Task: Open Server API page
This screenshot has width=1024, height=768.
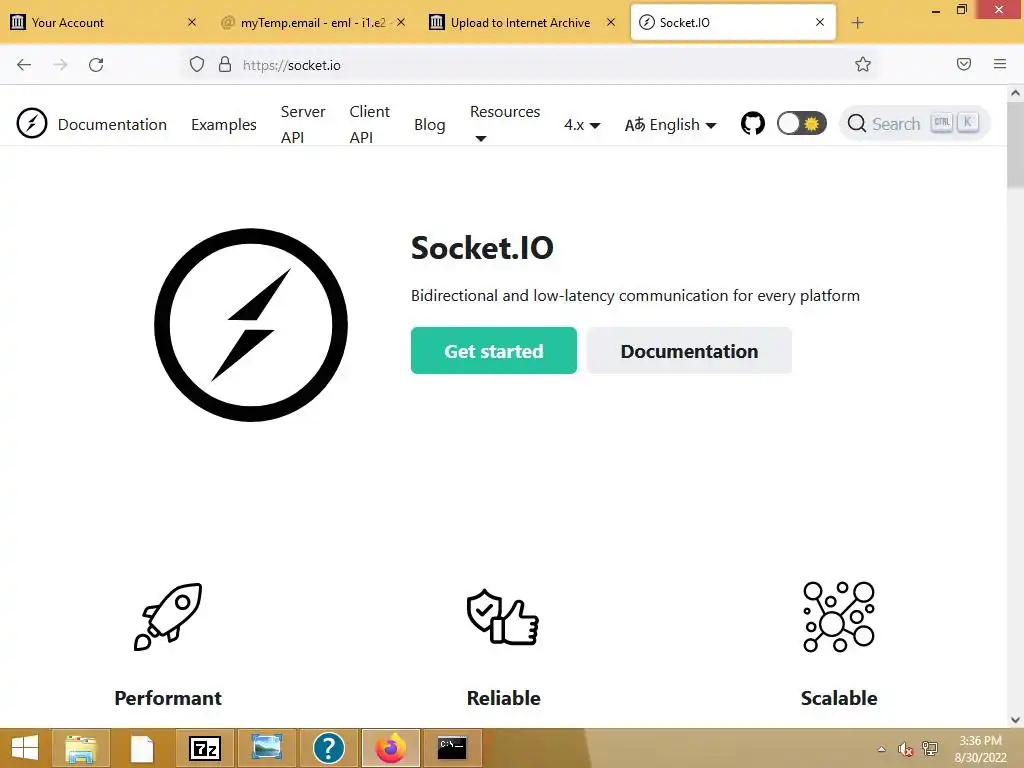Action: click(303, 124)
